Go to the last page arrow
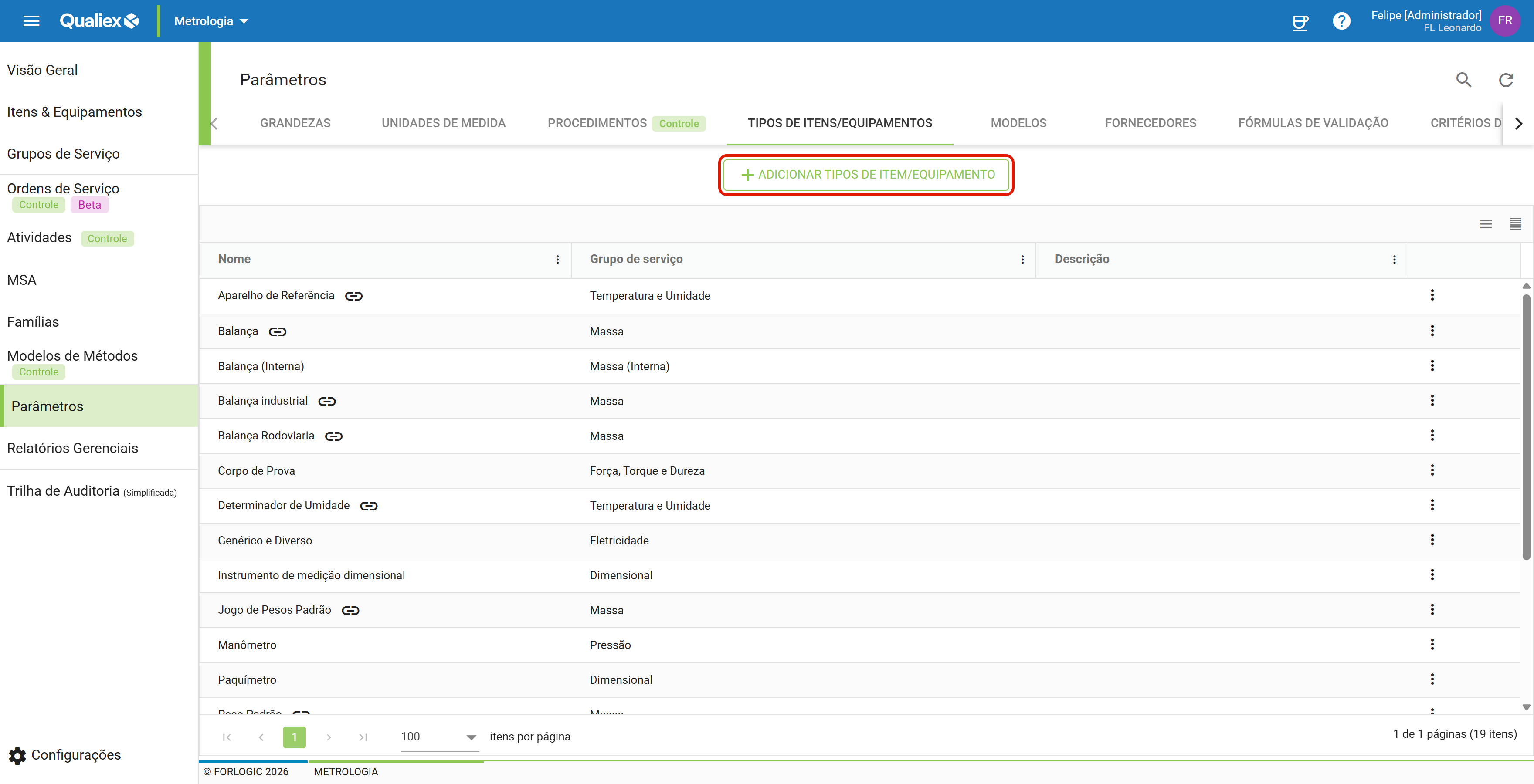Viewport: 1534px width, 784px height. point(363,737)
